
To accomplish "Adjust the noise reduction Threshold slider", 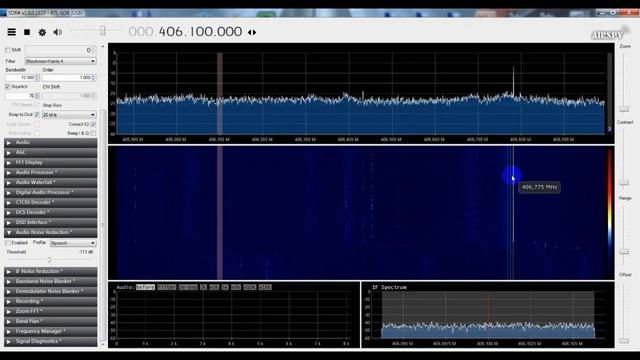I will [x=49, y=260].
